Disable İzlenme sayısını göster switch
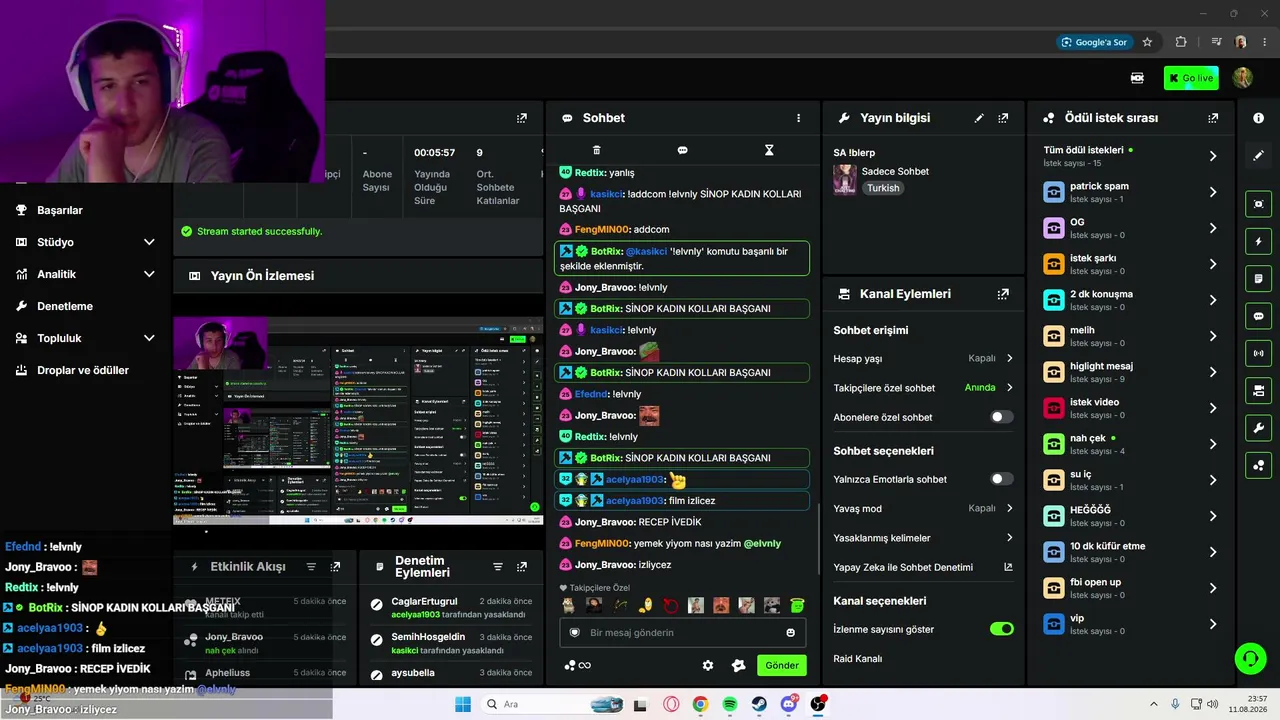This screenshot has height=720, width=1280. 1001,629
